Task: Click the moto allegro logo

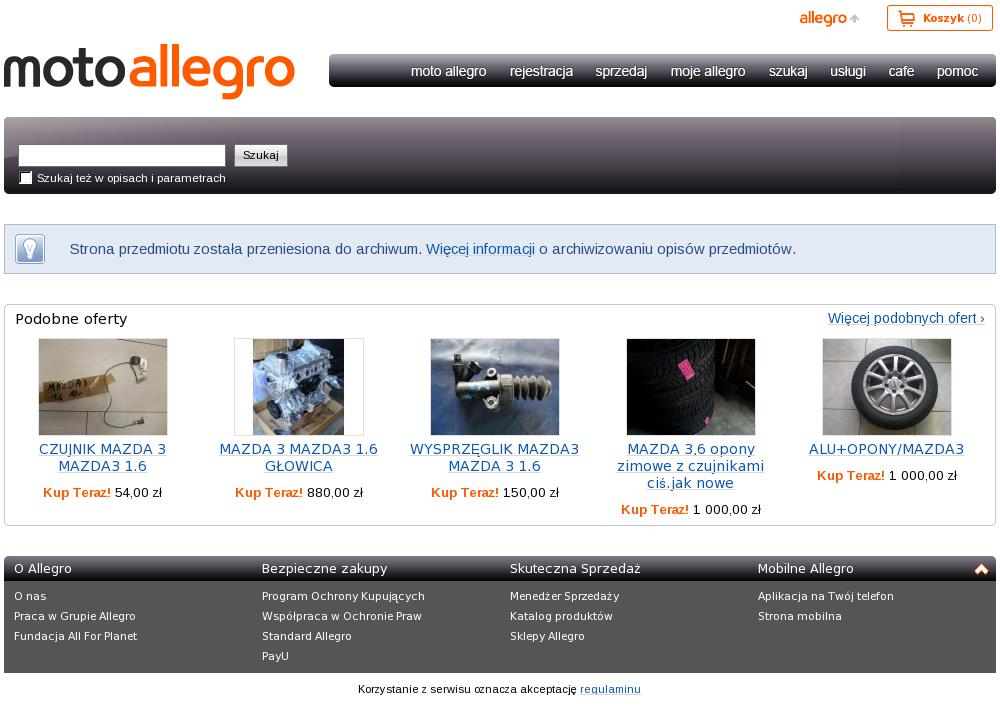Action: click(150, 71)
